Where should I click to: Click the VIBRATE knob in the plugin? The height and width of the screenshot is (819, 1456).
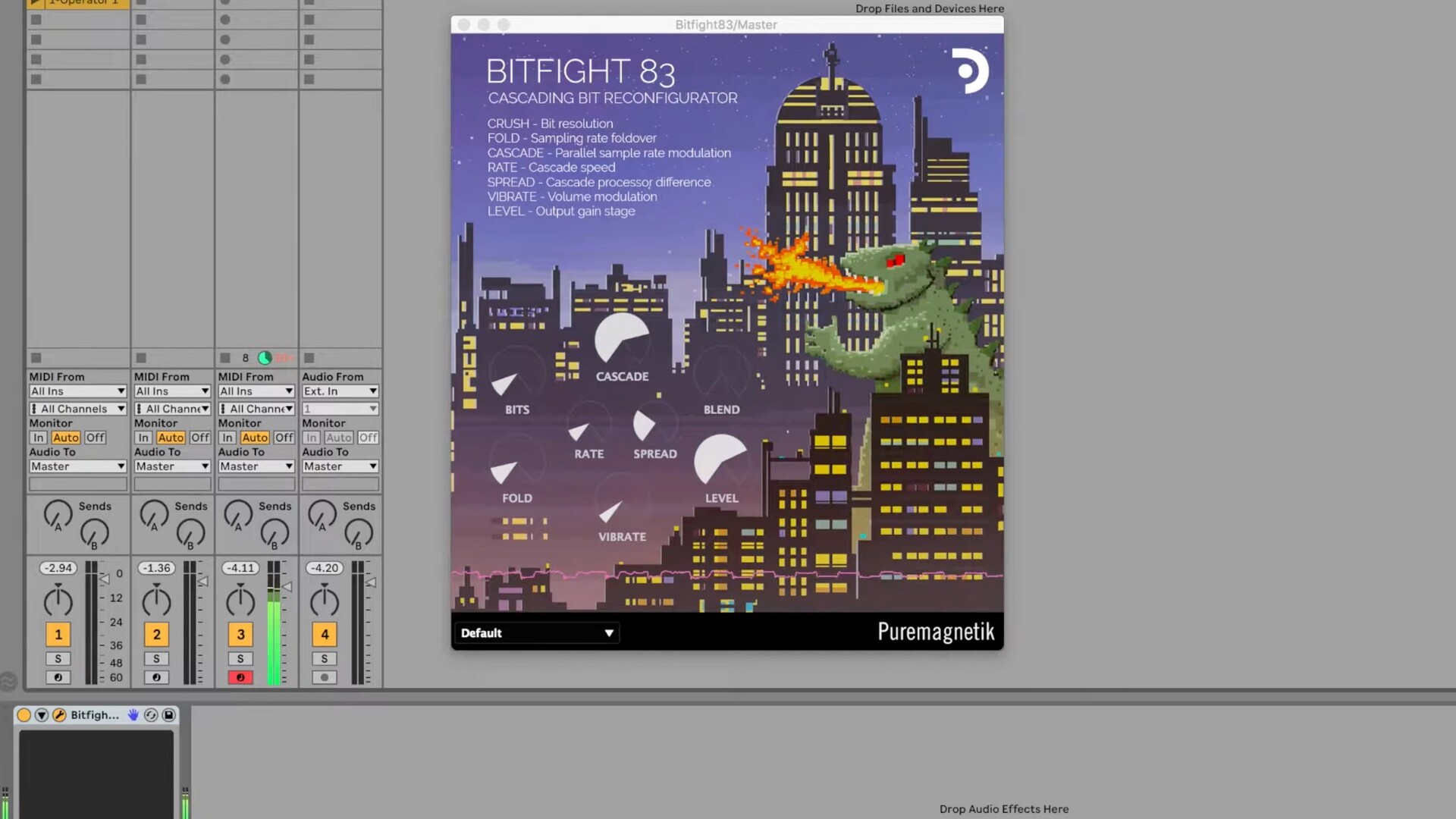622,500
